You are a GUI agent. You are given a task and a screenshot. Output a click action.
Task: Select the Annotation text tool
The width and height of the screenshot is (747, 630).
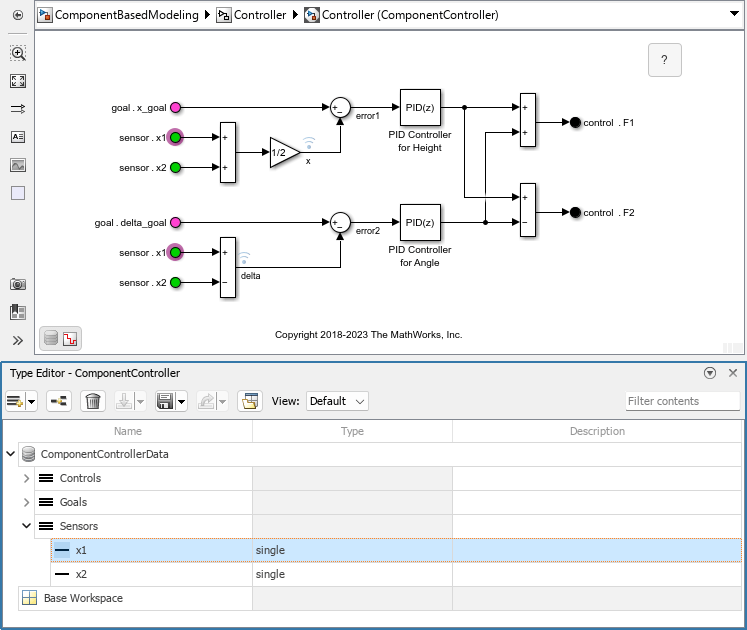click(x=18, y=137)
